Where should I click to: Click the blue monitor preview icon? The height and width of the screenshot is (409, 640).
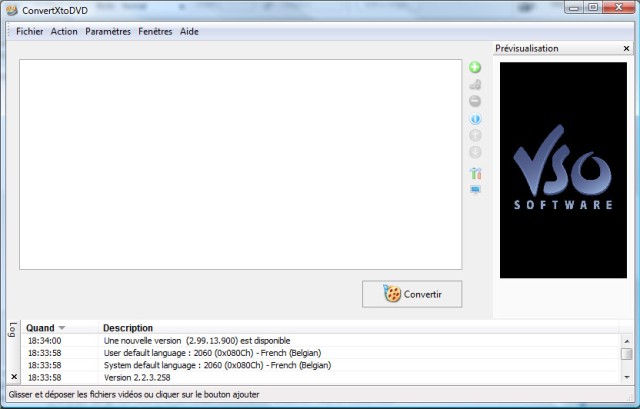[x=475, y=189]
